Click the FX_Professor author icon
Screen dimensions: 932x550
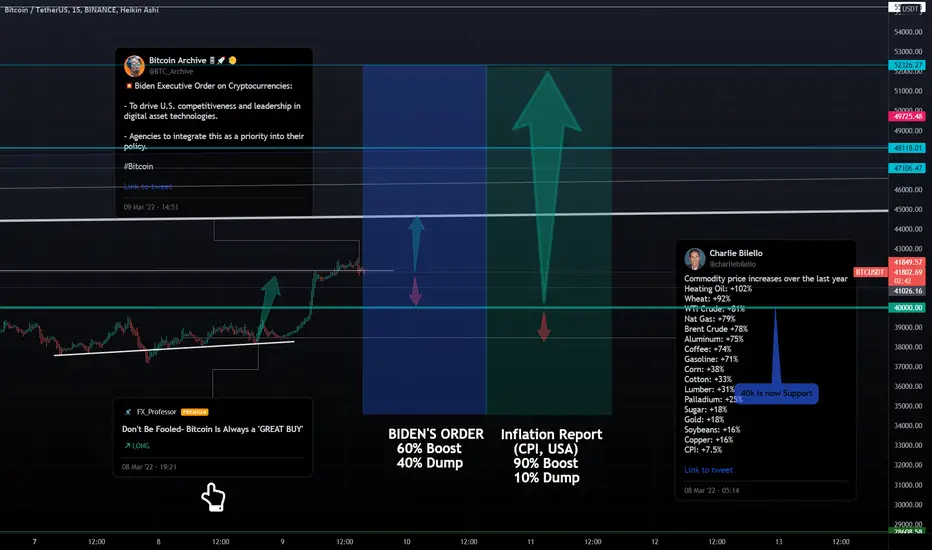[x=127, y=411]
